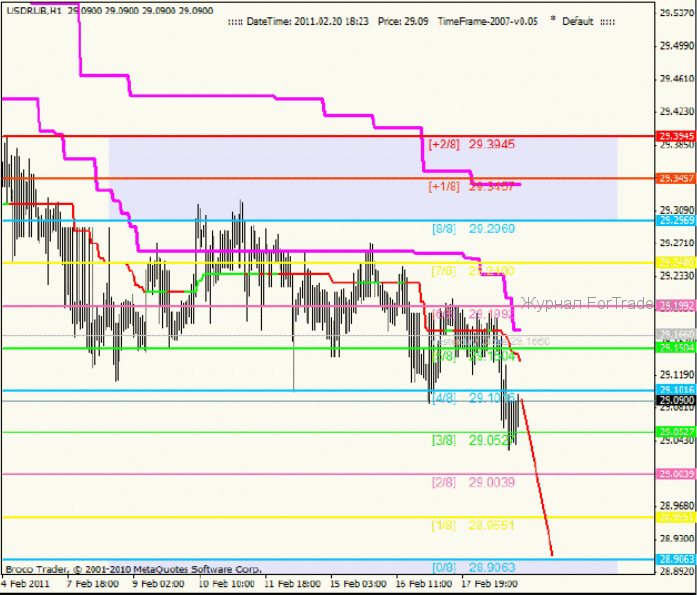Image resolution: width=697 pixels, height=595 pixels.
Task: Click the TimeFrame-2007-v0.05 indicator text
Action: point(487,21)
